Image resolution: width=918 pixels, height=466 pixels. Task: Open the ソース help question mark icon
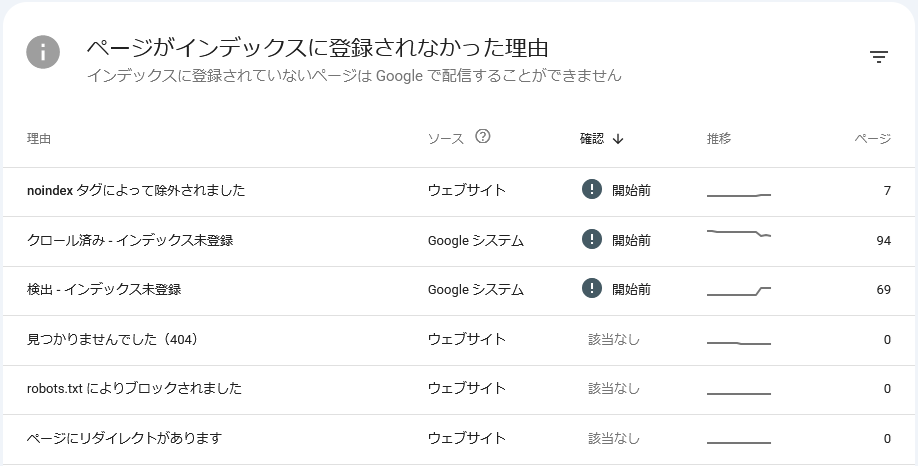(x=482, y=136)
